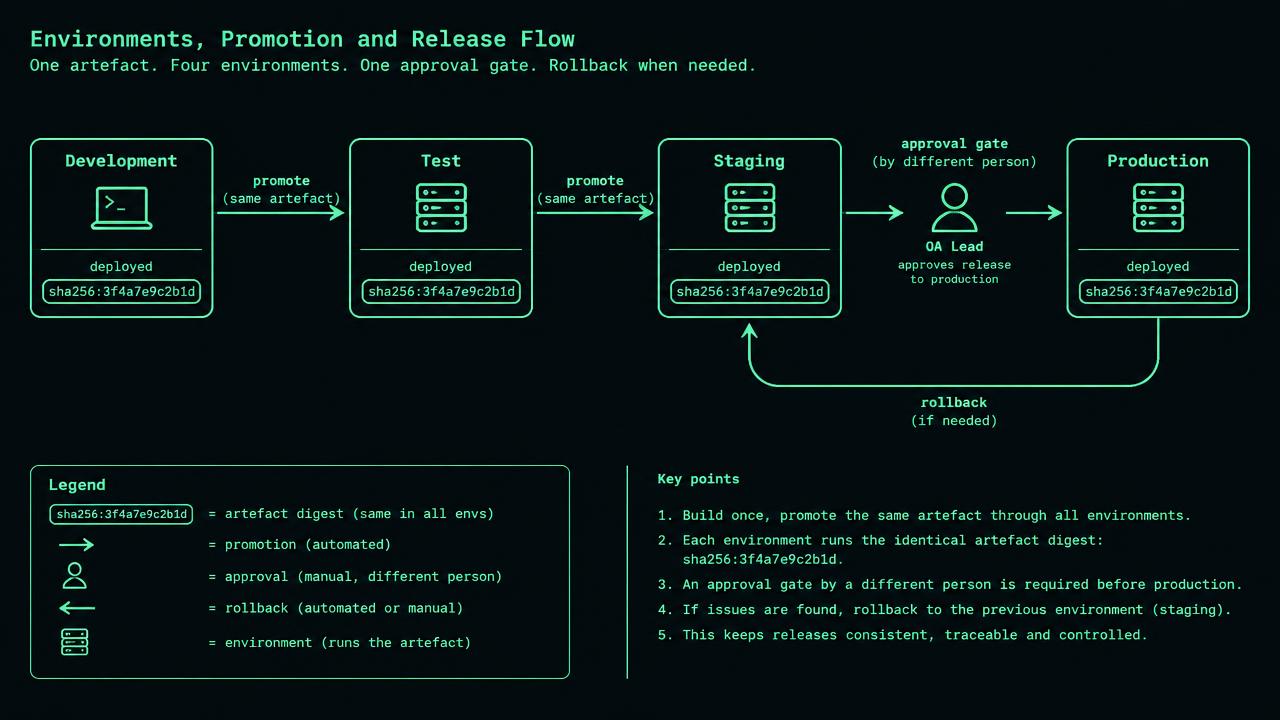Click the legend text '= environment (runs the artefact)'
The image size is (1280, 720).
[x=339, y=642]
